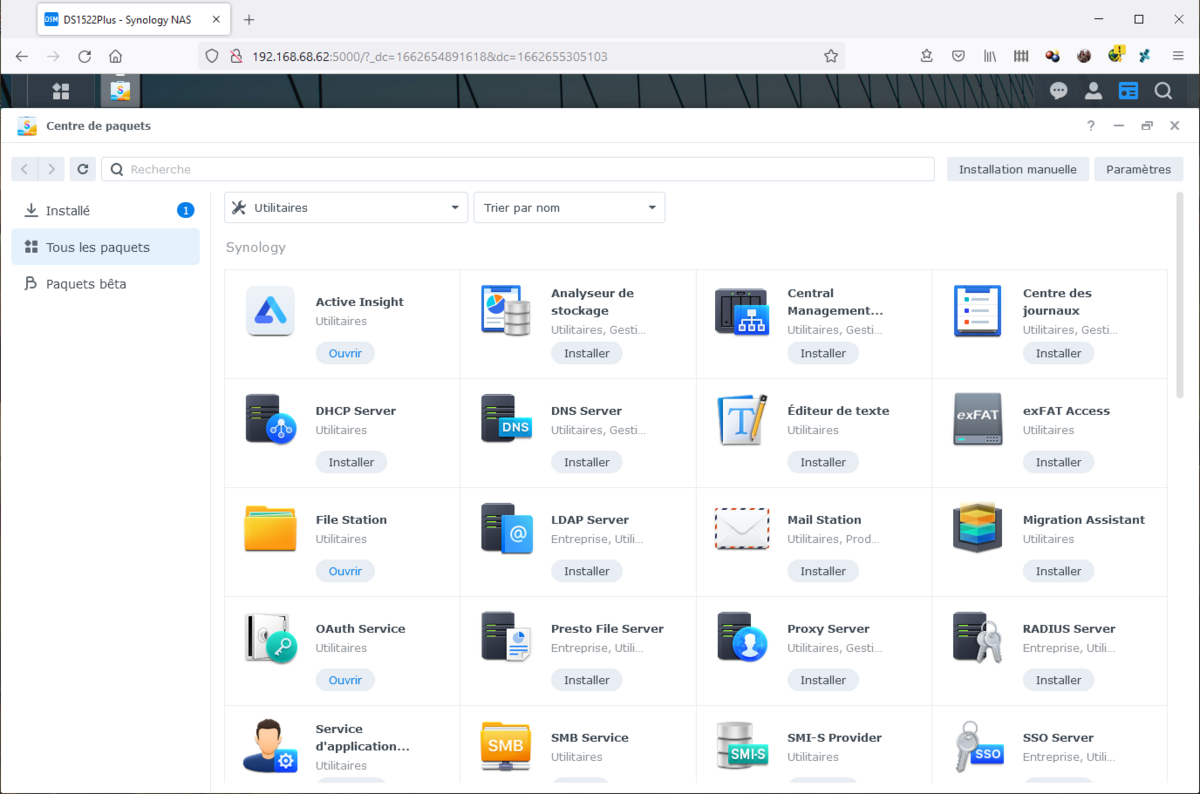
Task: Click the Installation manuelle button
Action: (1018, 169)
